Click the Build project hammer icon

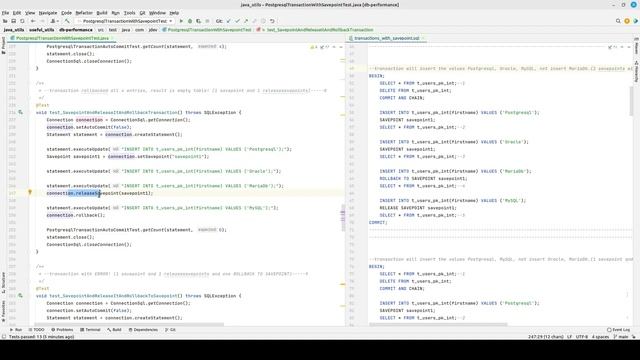[x=67, y=21]
